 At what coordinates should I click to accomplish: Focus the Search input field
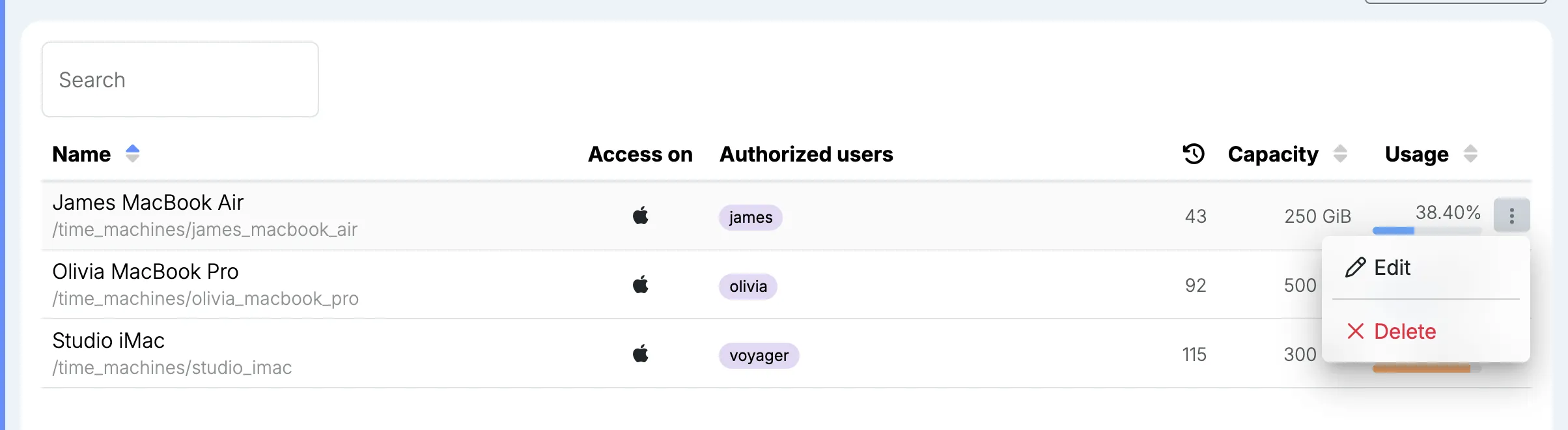[x=180, y=79]
